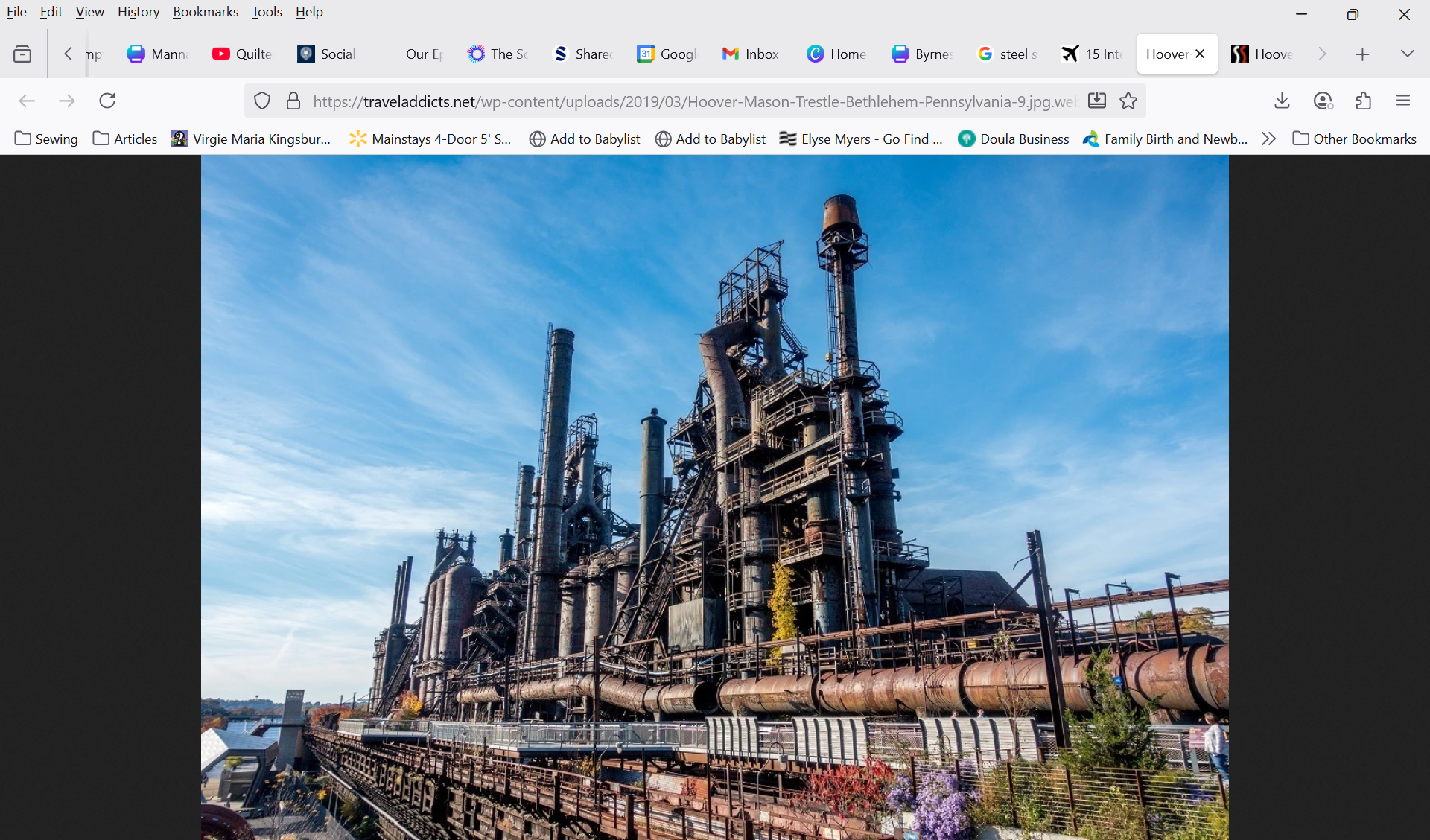The width and height of the screenshot is (1430, 840).
Task: Open the Doula Business bookmark
Action: (1014, 139)
